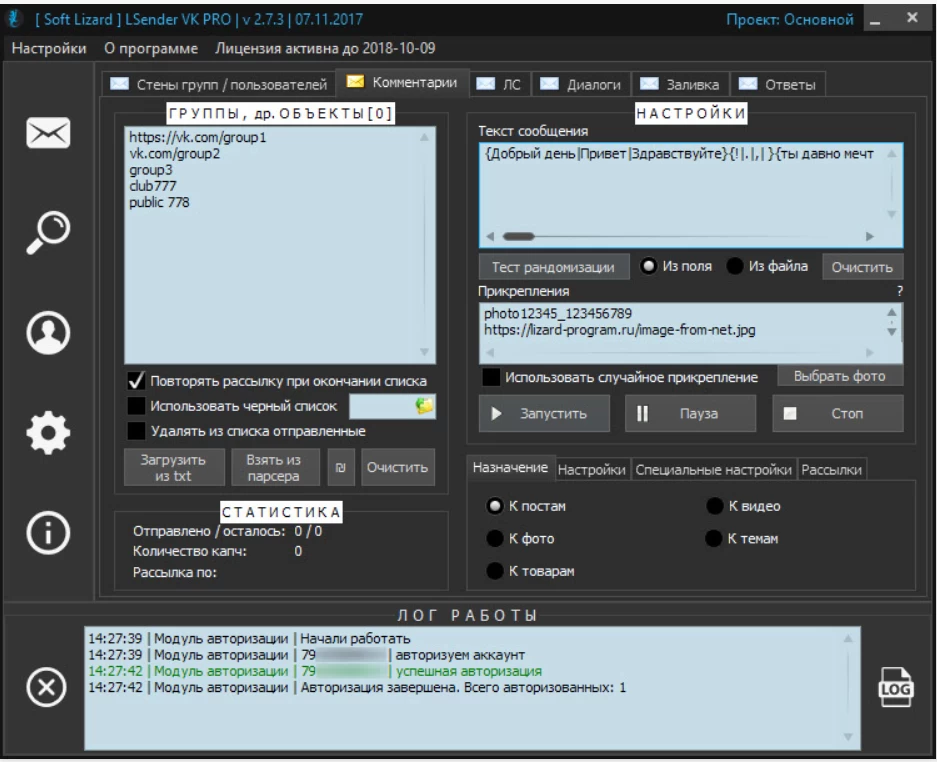Screen dimensions: 937x762
Task: Stop mailing with the Стоп button
Action: [838, 413]
